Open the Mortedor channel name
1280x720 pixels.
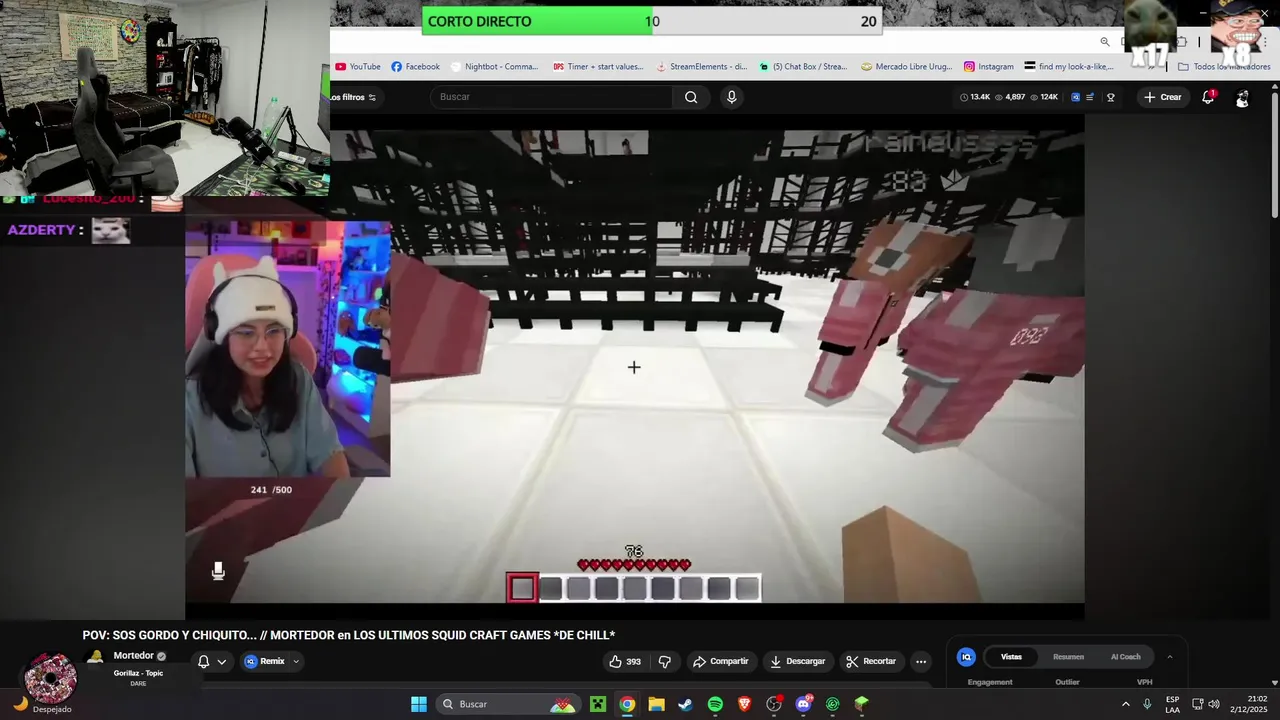(133, 656)
